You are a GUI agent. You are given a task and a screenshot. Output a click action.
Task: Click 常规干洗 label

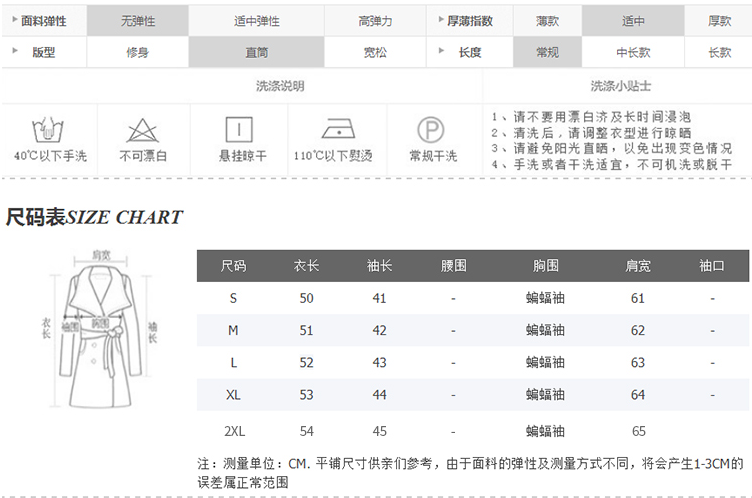coord(434,156)
